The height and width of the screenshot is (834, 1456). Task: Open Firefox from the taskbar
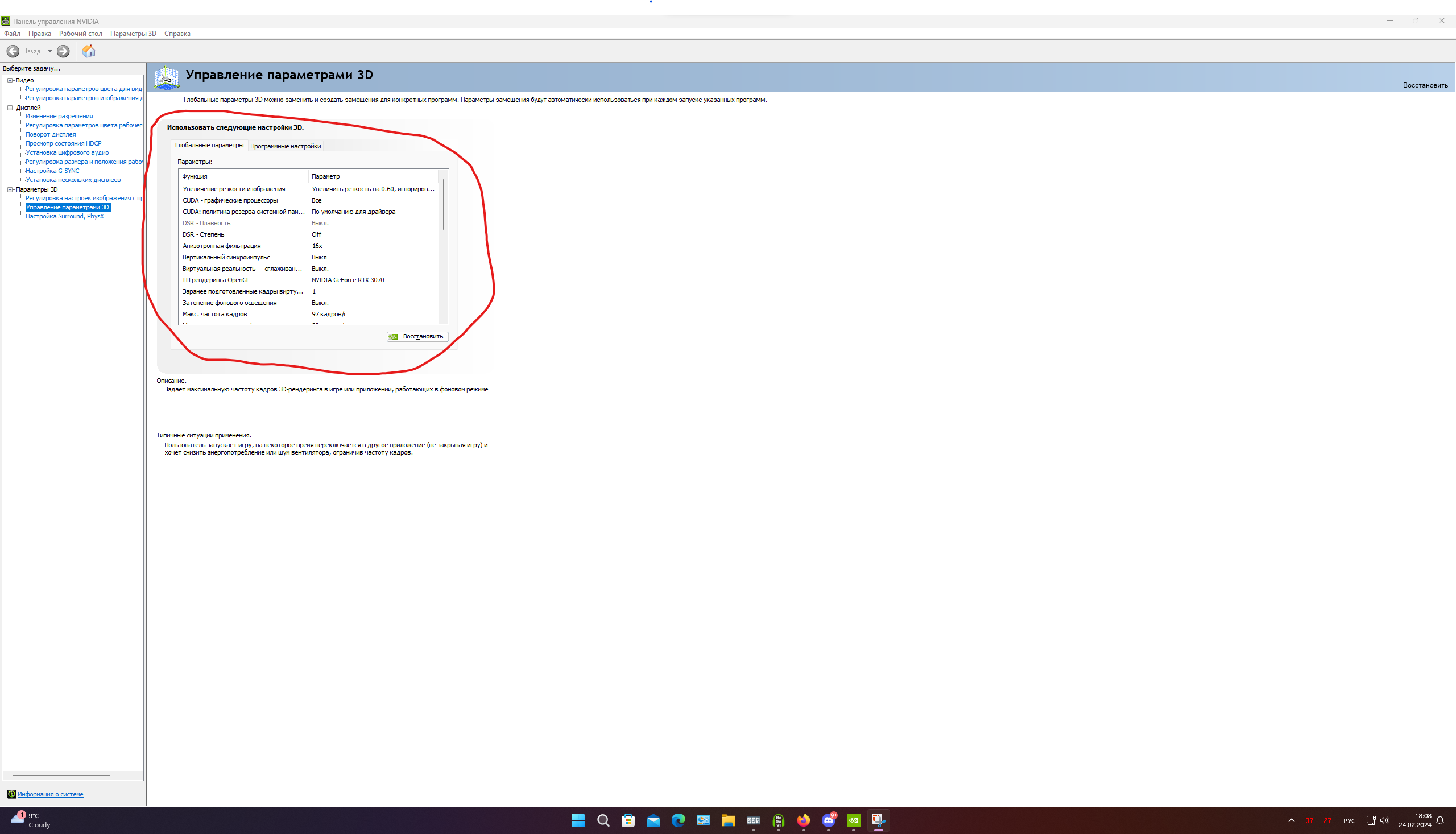click(x=803, y=820)
